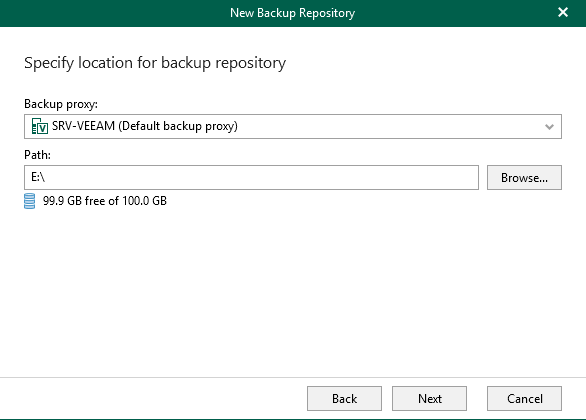Screen dimensions: 586x420
Task: Close the New Backup Repository dialog
Action: [x=563, y=12]
